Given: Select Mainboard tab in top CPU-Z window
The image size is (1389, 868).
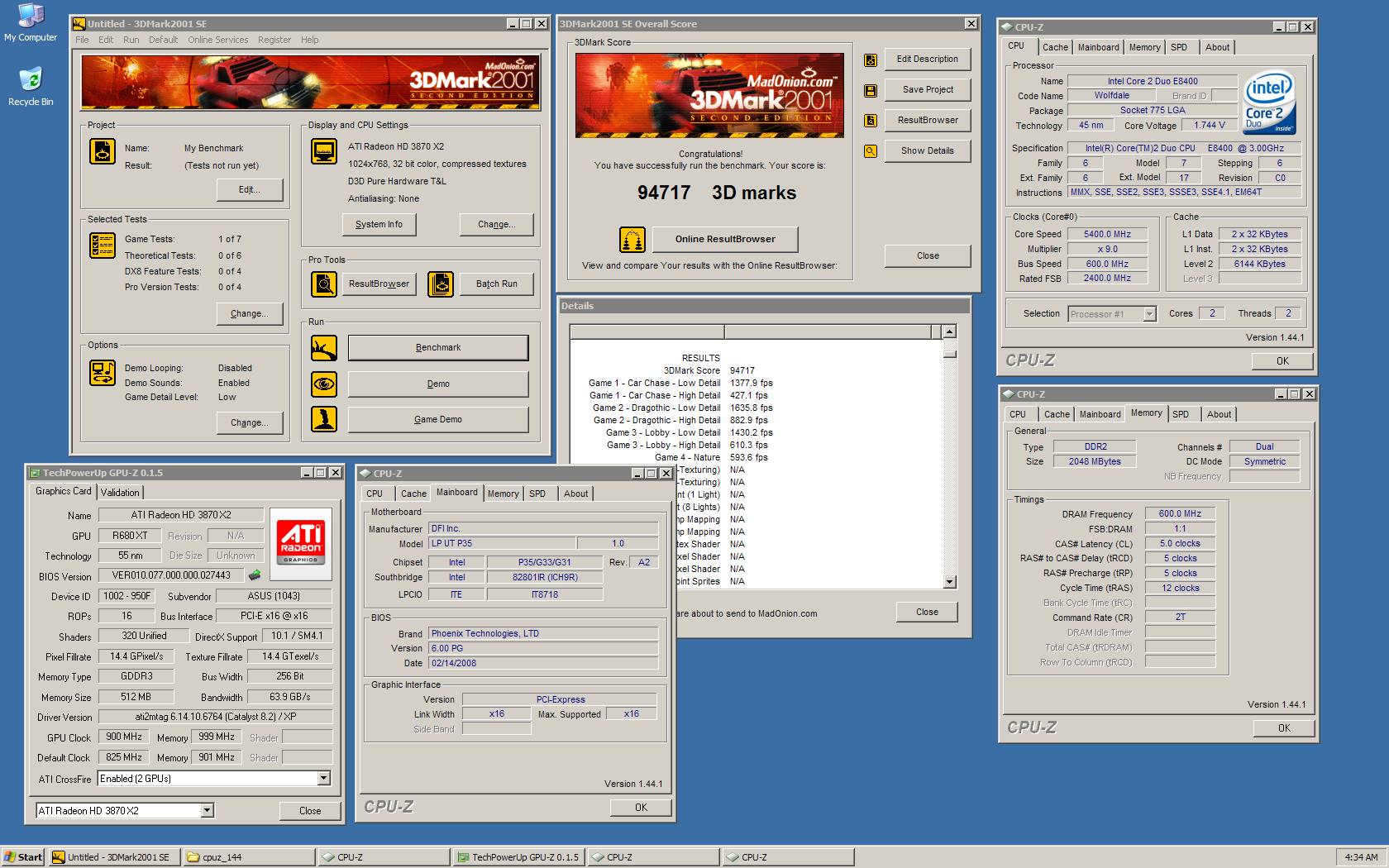Looking at the screenshot, I should pyautogui.click(x=1099, y=48).
